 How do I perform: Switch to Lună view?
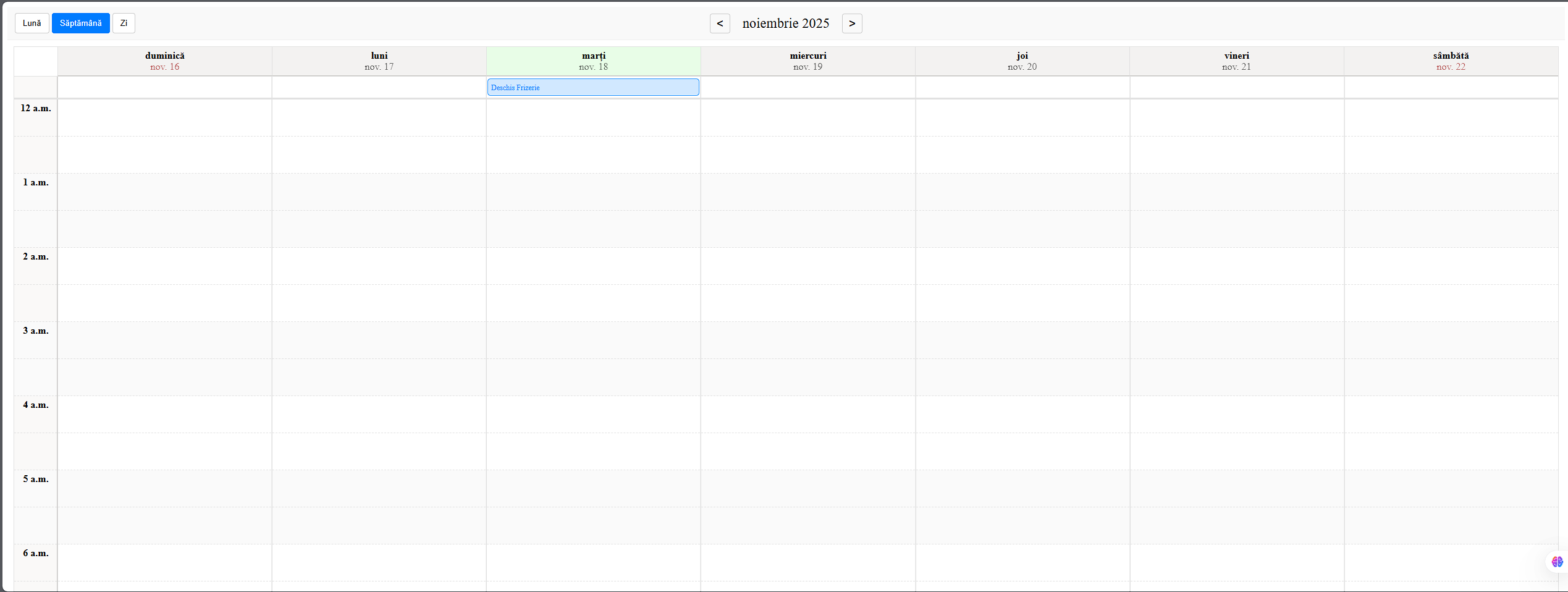[x=32, y=23]
